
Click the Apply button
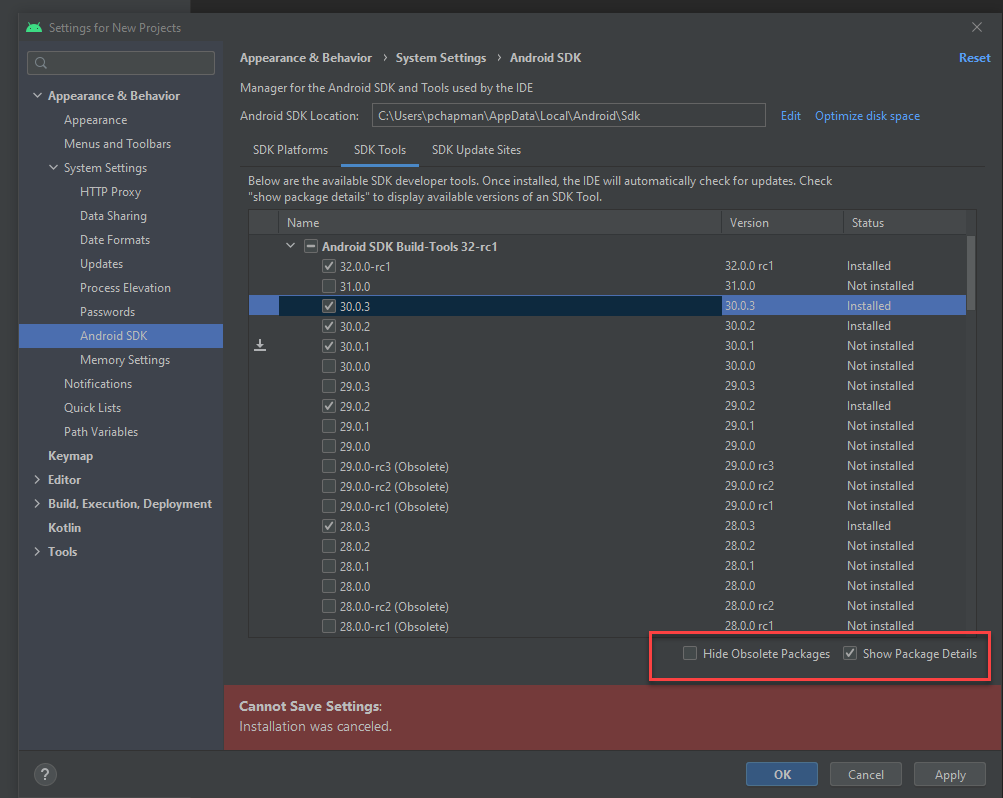pos(950,774)
